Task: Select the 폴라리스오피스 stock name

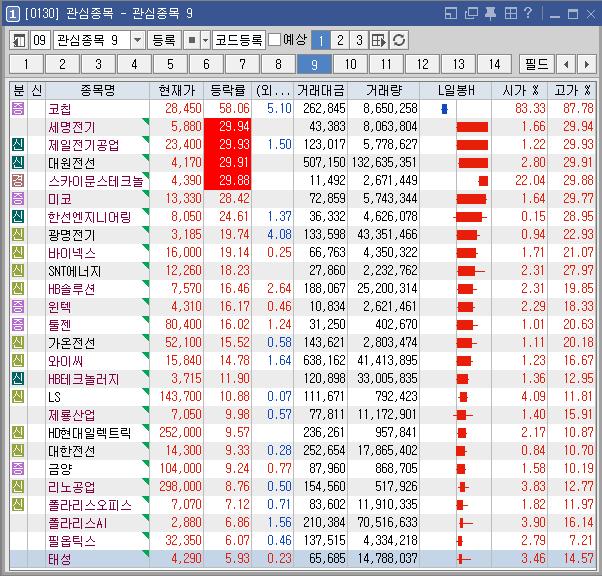Action: click(x=90, y=505)
